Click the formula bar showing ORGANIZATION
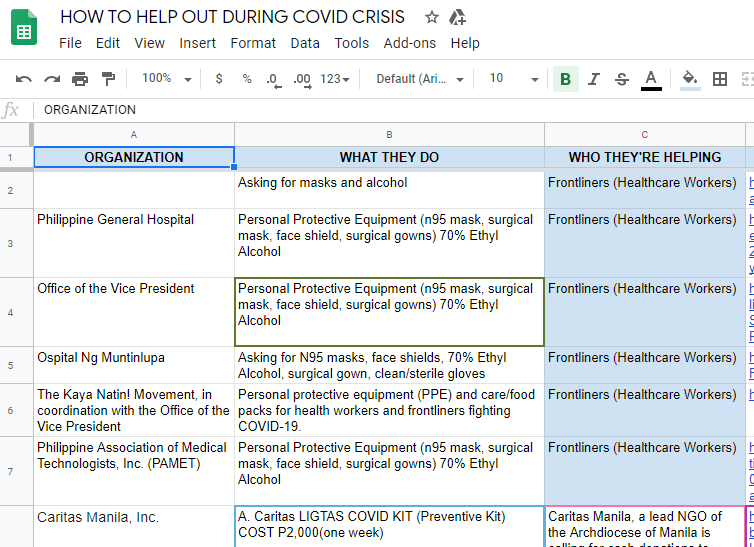The height and width of the screenshot is (547, 754). pyautogui.click(x=394, y=110)
